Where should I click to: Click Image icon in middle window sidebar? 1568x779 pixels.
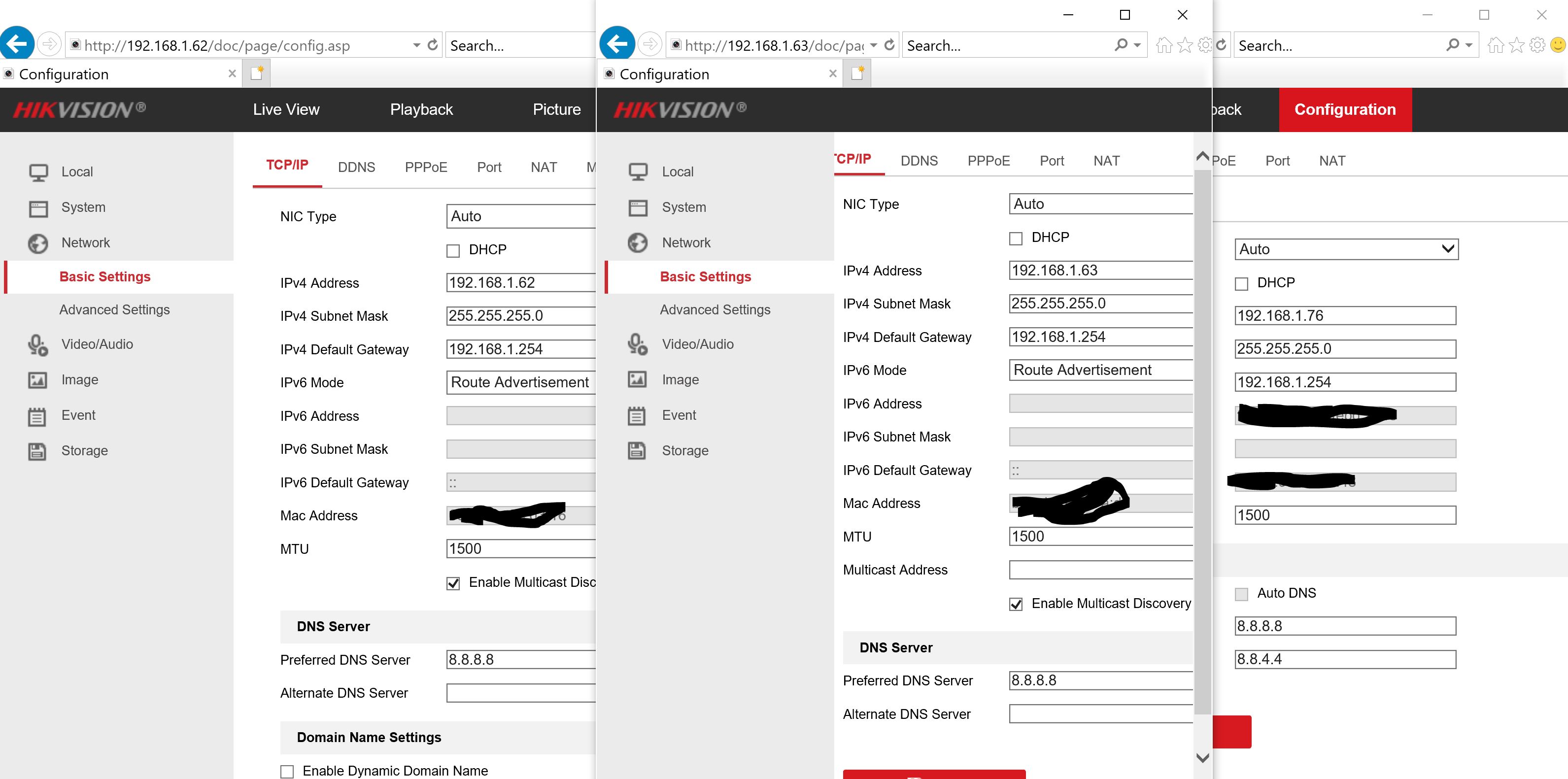click(637, 380)
